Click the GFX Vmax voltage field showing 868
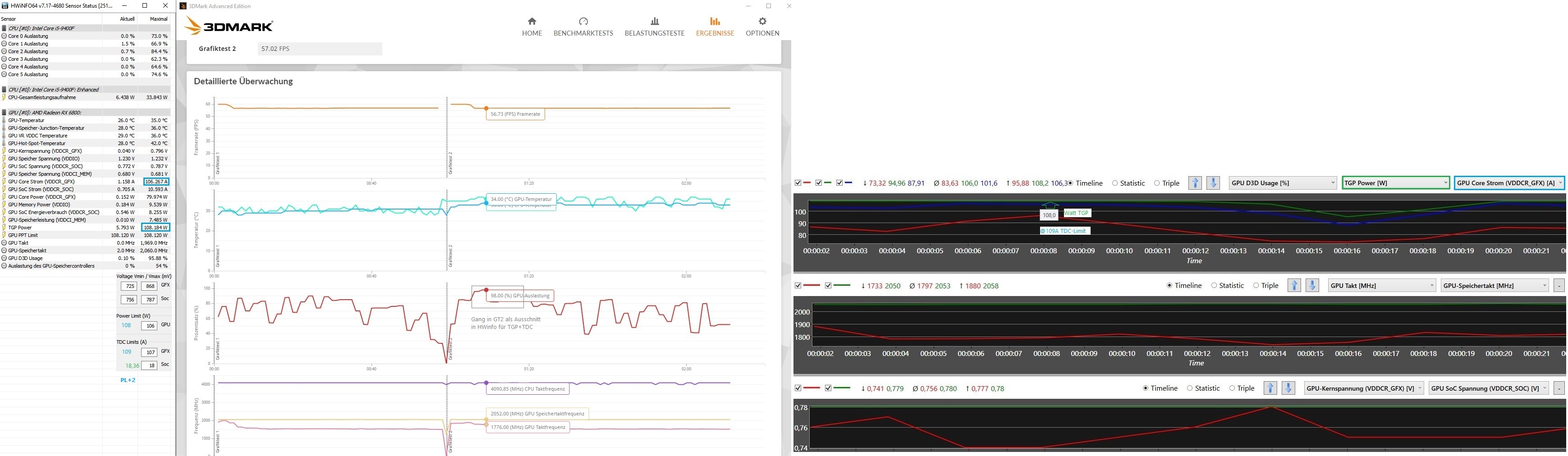 [x=149, y=286]
